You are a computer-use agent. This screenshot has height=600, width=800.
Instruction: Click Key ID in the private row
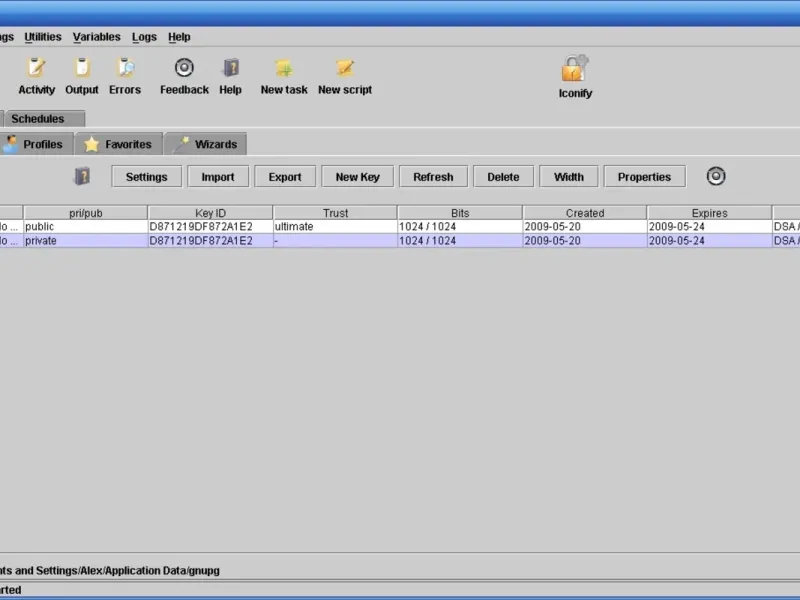tap(210, 241)
